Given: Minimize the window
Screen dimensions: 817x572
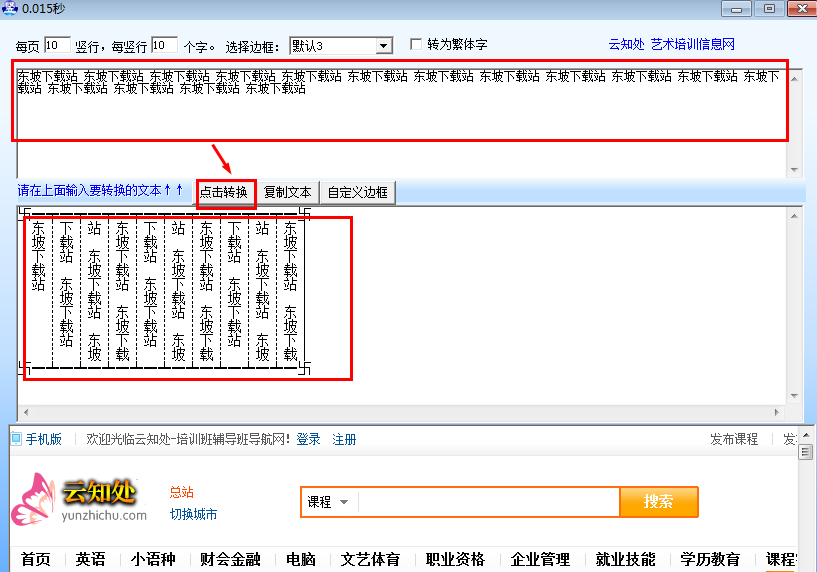Looking at the screenshot, I should pos(736,8).
